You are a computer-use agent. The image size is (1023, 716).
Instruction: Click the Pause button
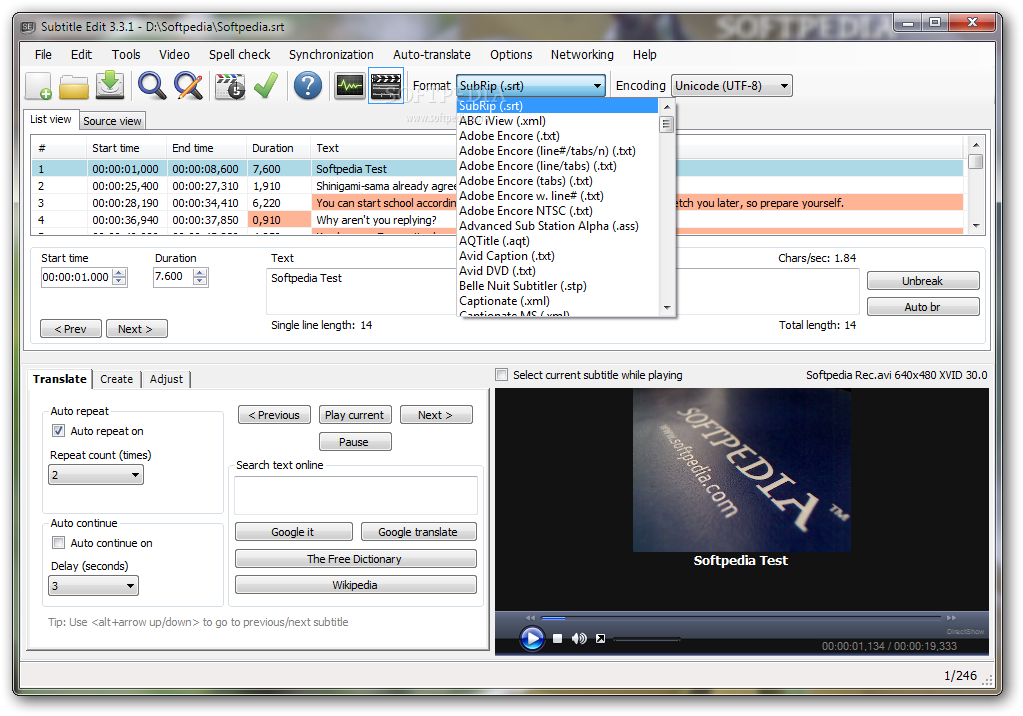[355, 442]
